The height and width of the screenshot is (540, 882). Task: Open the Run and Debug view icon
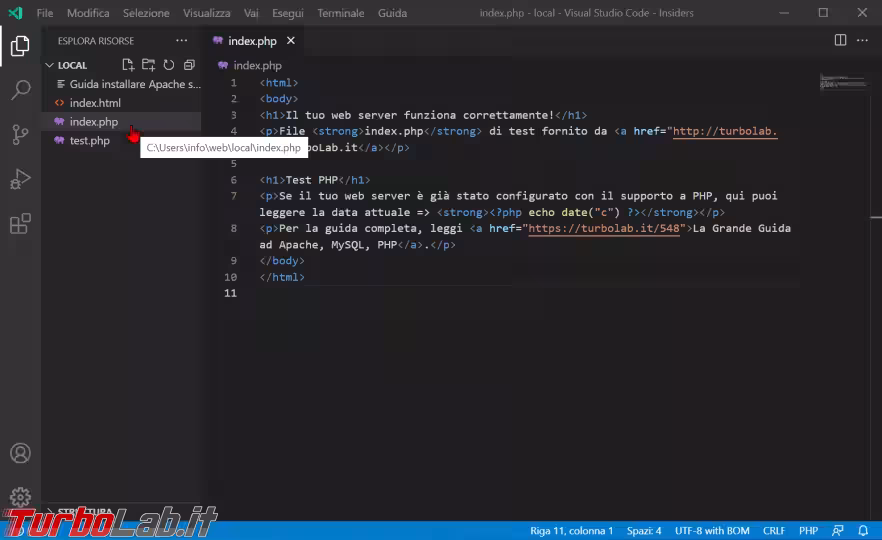20,179
